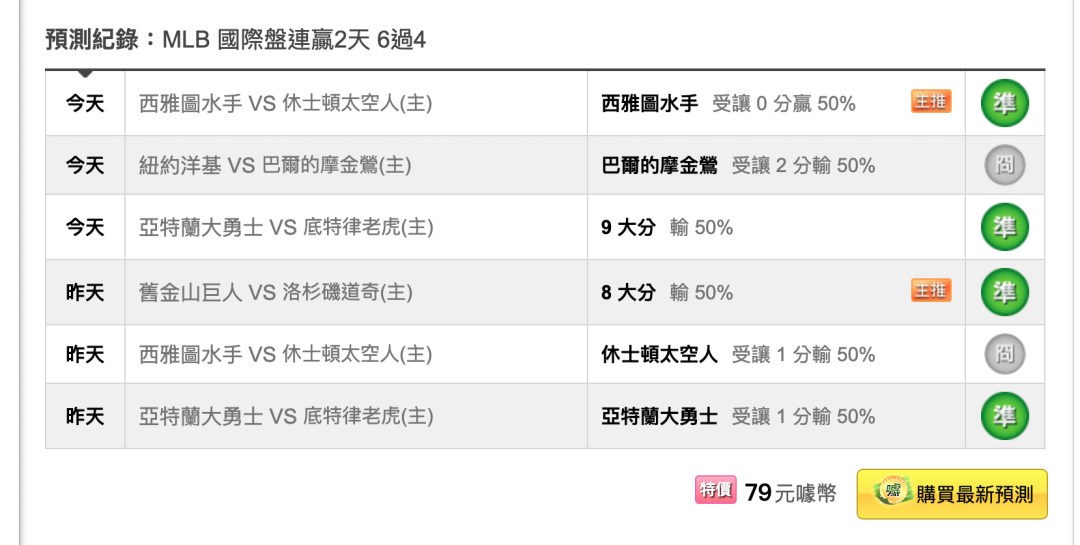Click the pink 特價 badge
Screen dimensions: 1080x545
716,490
